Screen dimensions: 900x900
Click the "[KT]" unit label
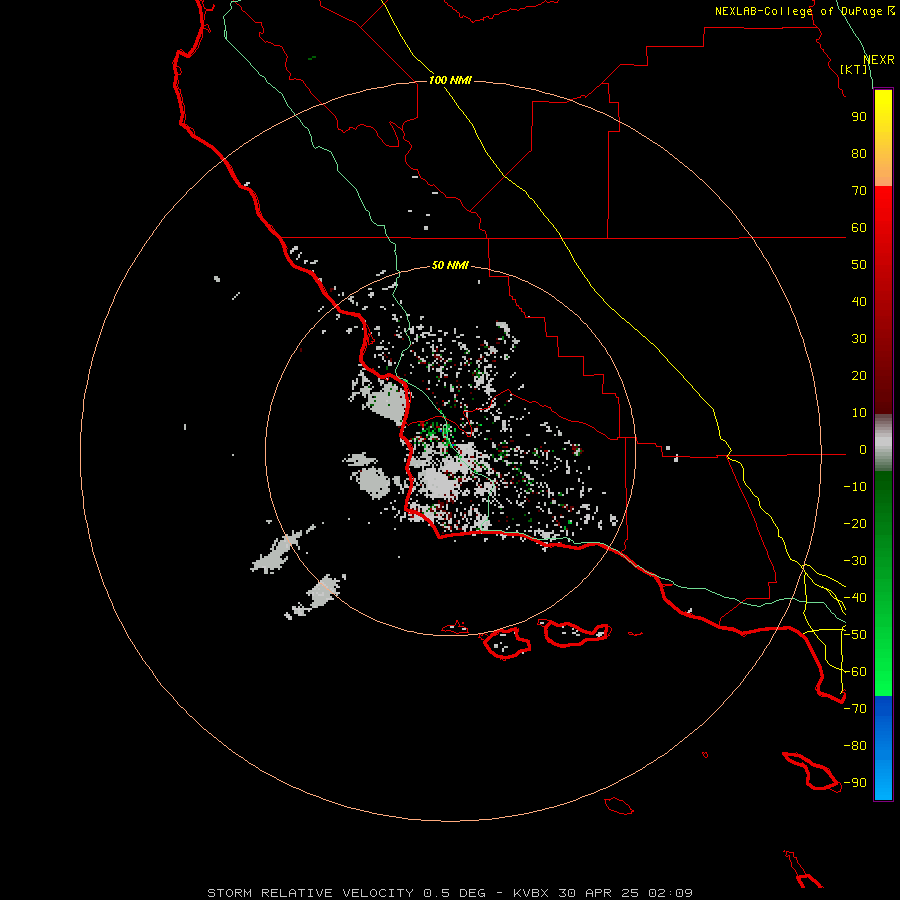(x=854, y=69)
